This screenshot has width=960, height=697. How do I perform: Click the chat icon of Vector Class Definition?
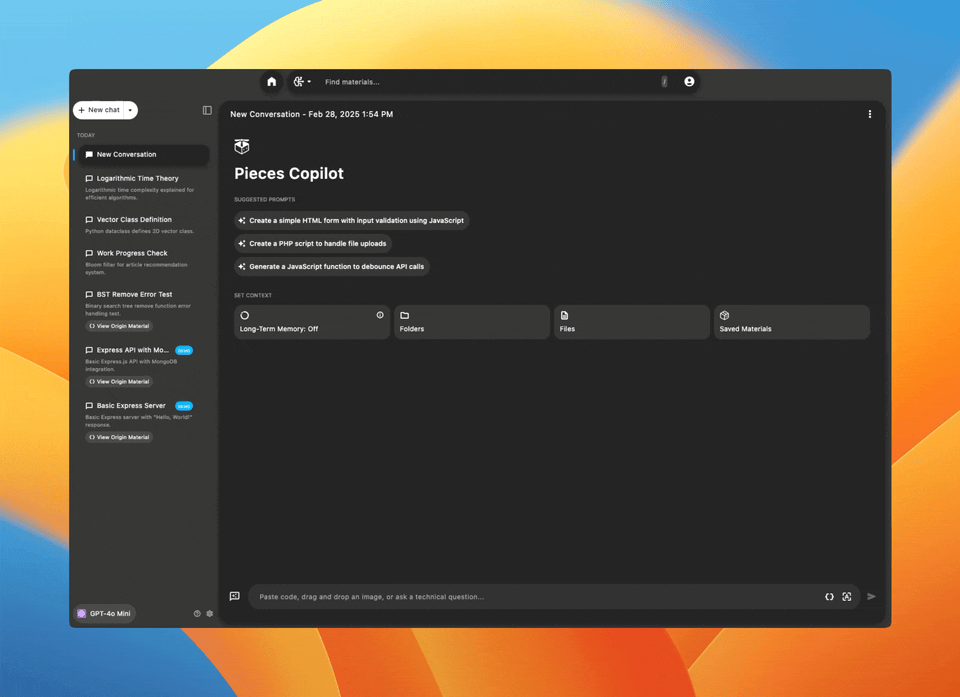[x=89, y=219]
